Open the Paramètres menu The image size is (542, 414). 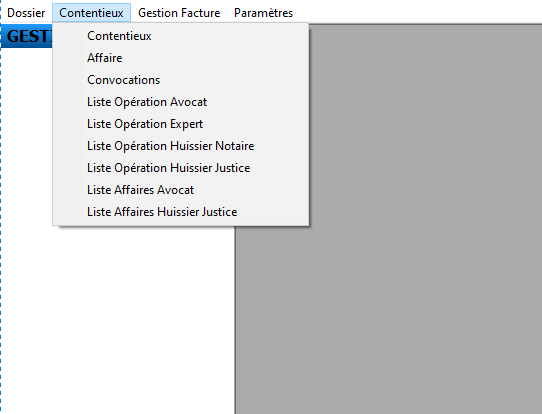pos(263,13)
